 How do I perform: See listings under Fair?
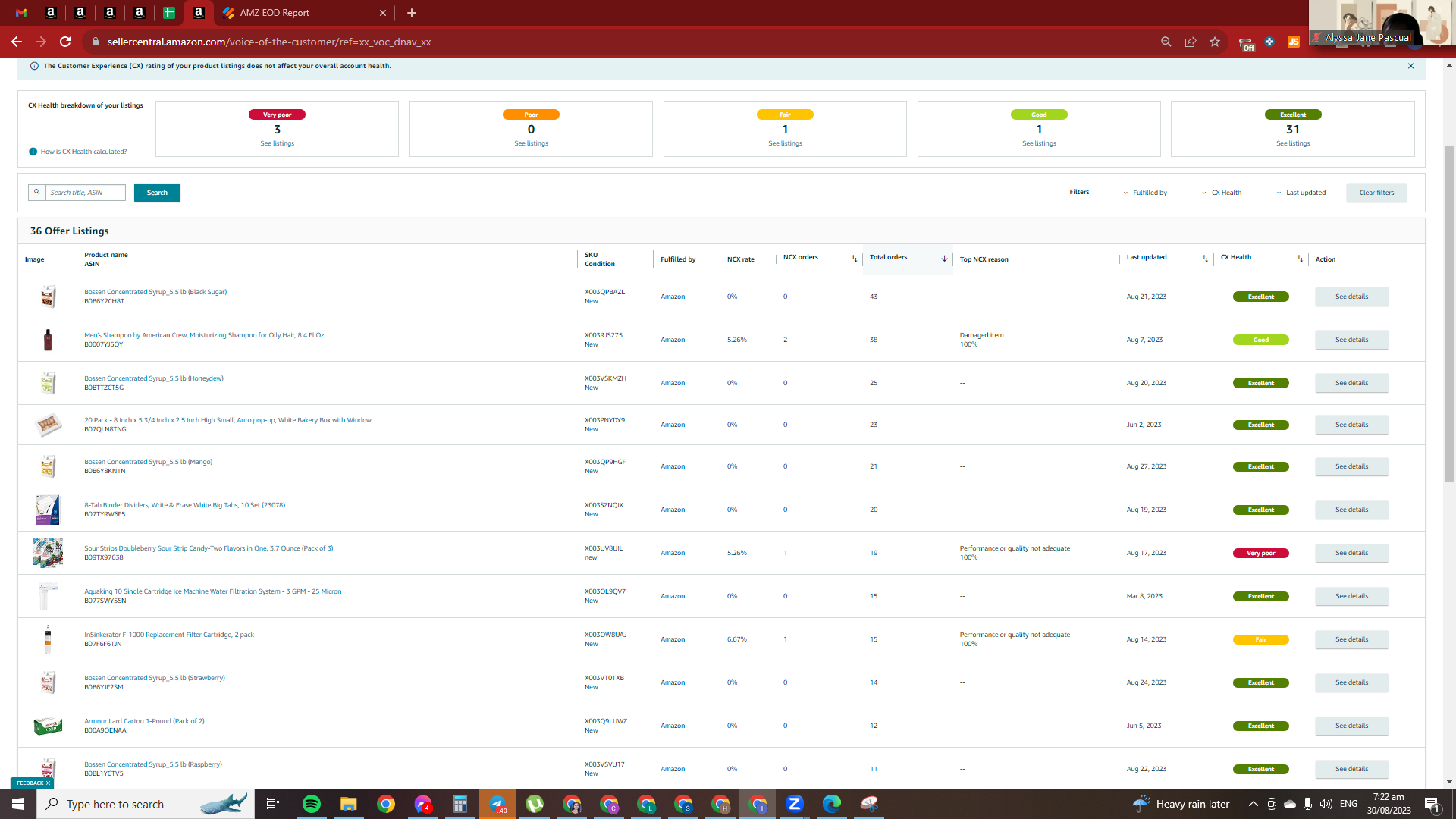(x=785, y=143)
